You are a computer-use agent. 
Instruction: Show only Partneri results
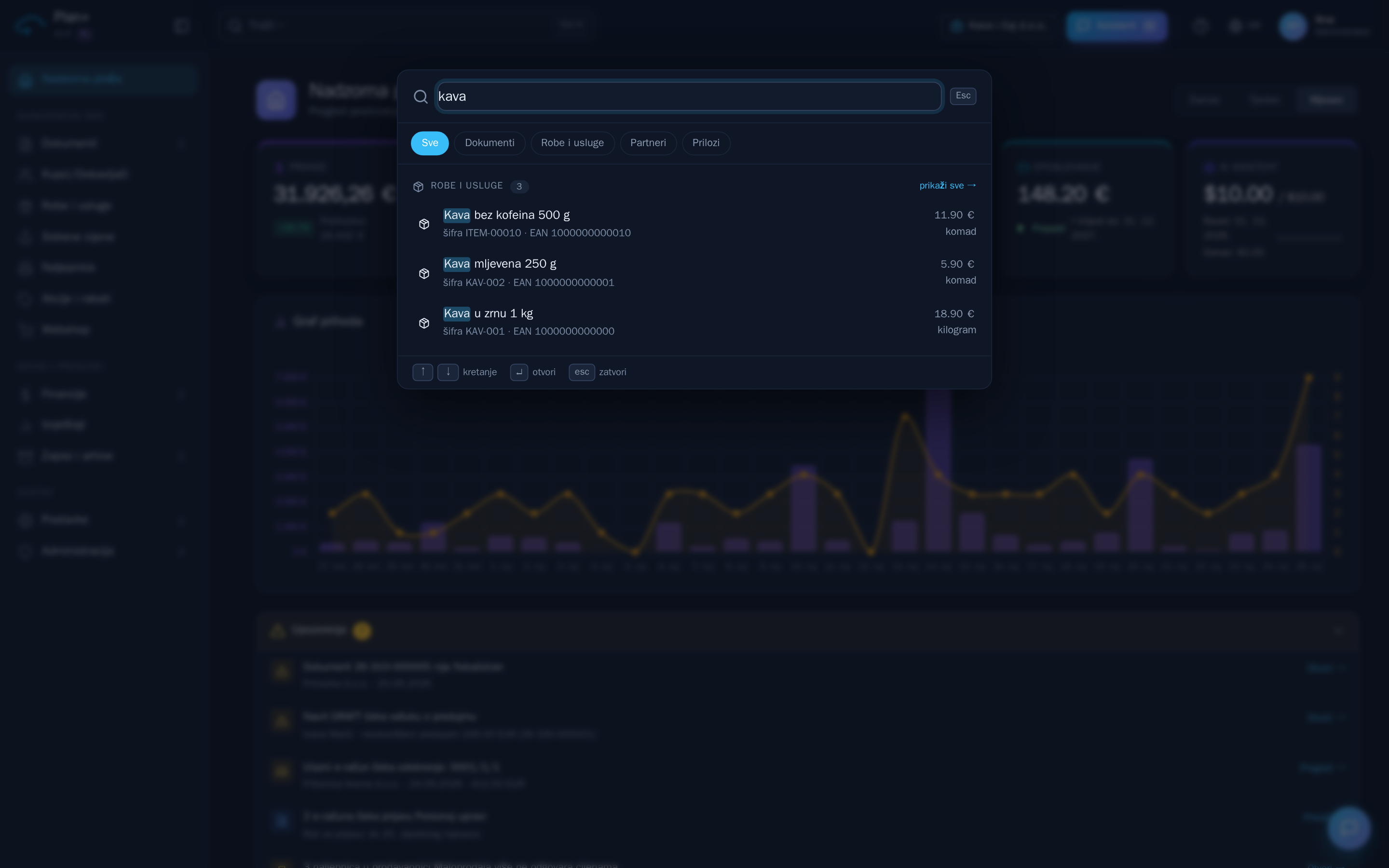point(648,143)
